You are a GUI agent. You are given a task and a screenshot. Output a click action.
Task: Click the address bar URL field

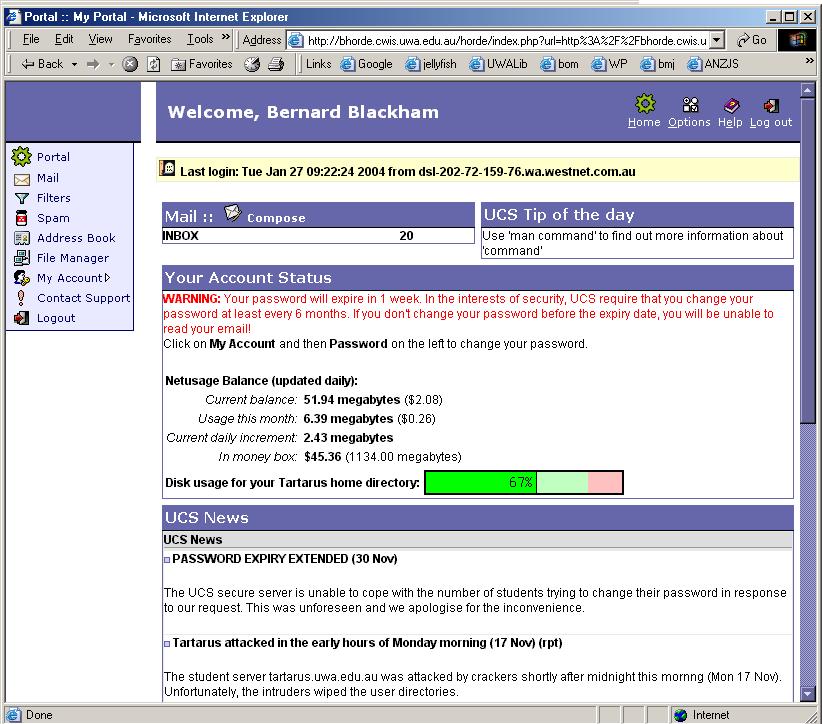pyautogui.click(x=506, y=40)
